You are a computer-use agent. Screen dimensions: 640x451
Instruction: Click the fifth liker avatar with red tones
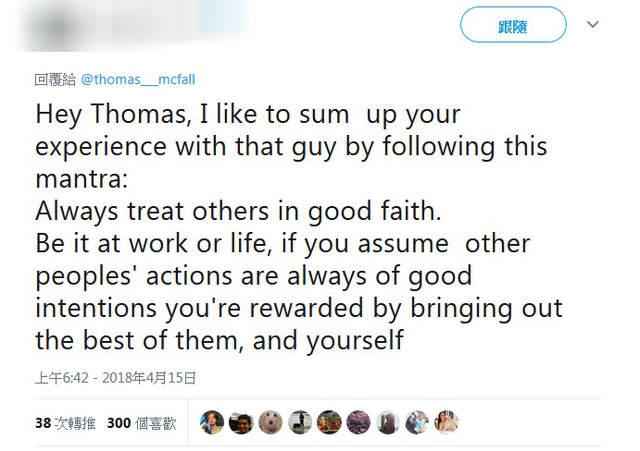click(x=329, y=423)
